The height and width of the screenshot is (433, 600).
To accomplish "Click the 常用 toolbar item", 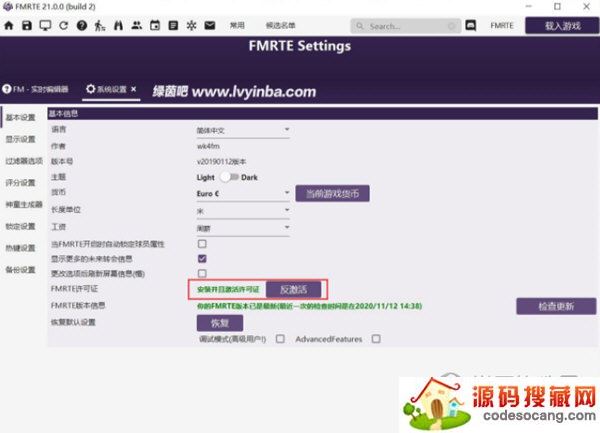I will (x=237, y=26).
